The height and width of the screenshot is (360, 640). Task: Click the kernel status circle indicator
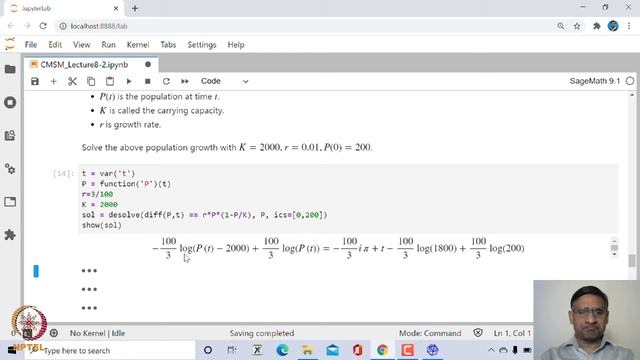coord(630,81)
